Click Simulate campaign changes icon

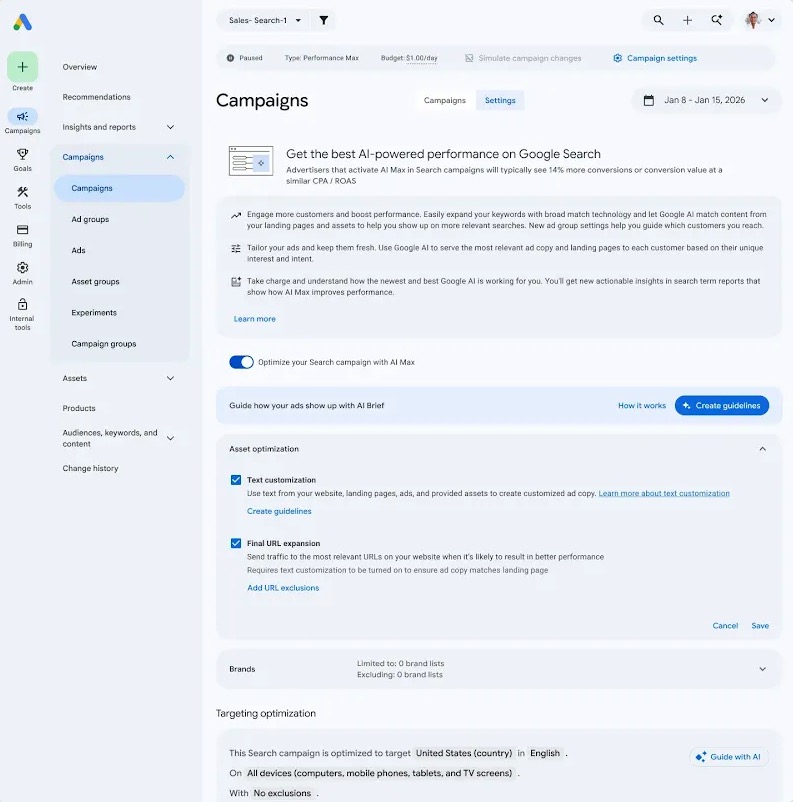tap(469, 58)
